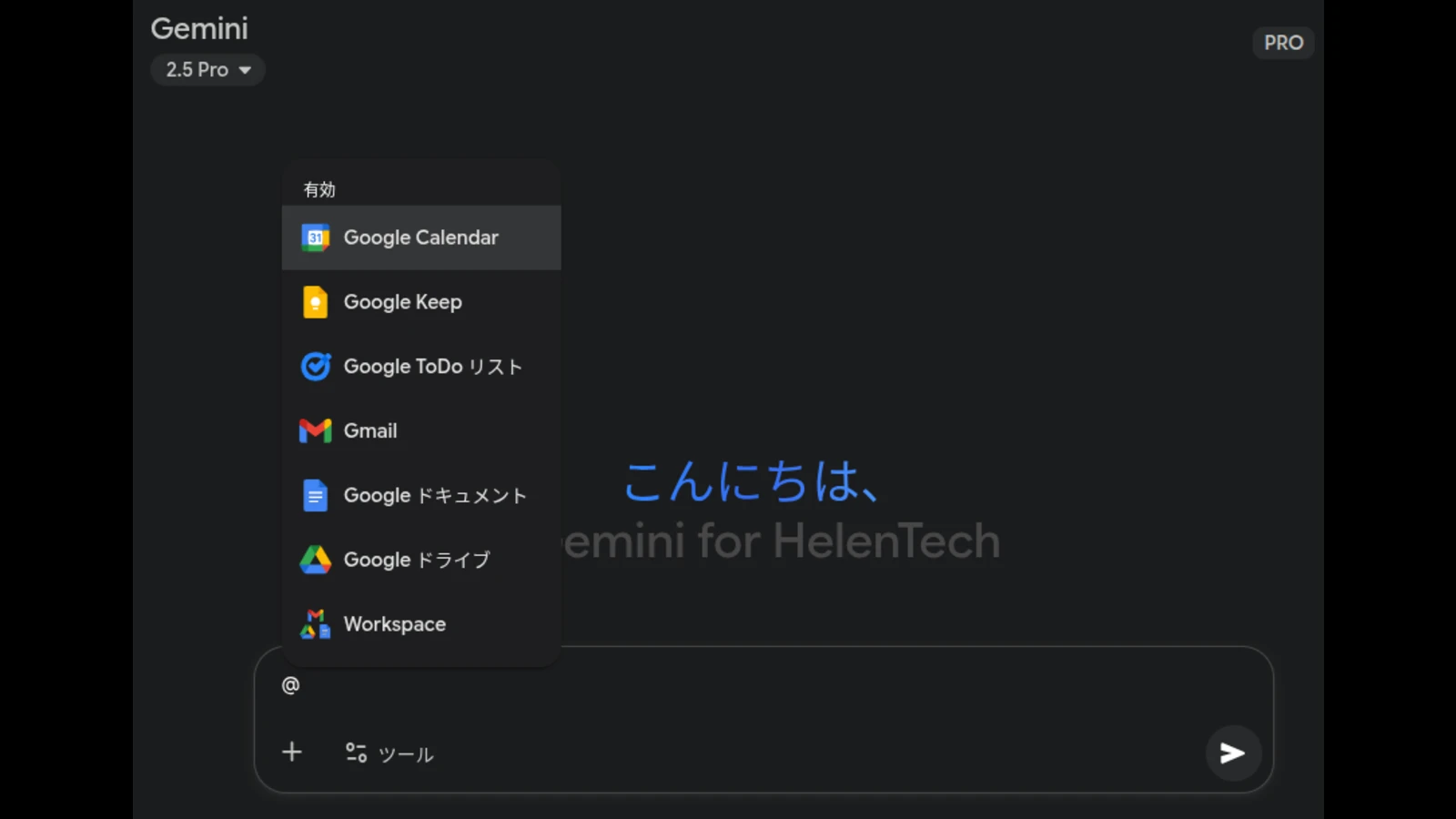Click the blue Google Docs icon

point(315,496)
